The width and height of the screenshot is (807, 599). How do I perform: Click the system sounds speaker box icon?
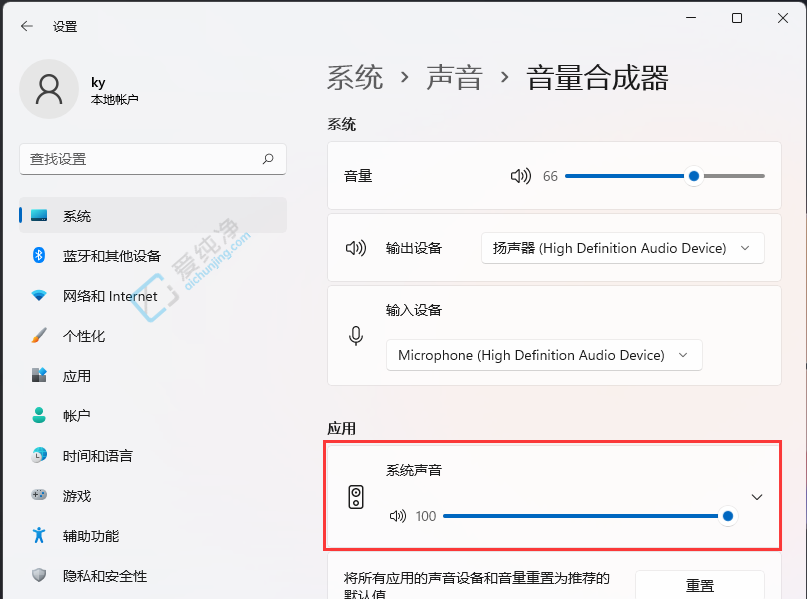coord(356,497)
